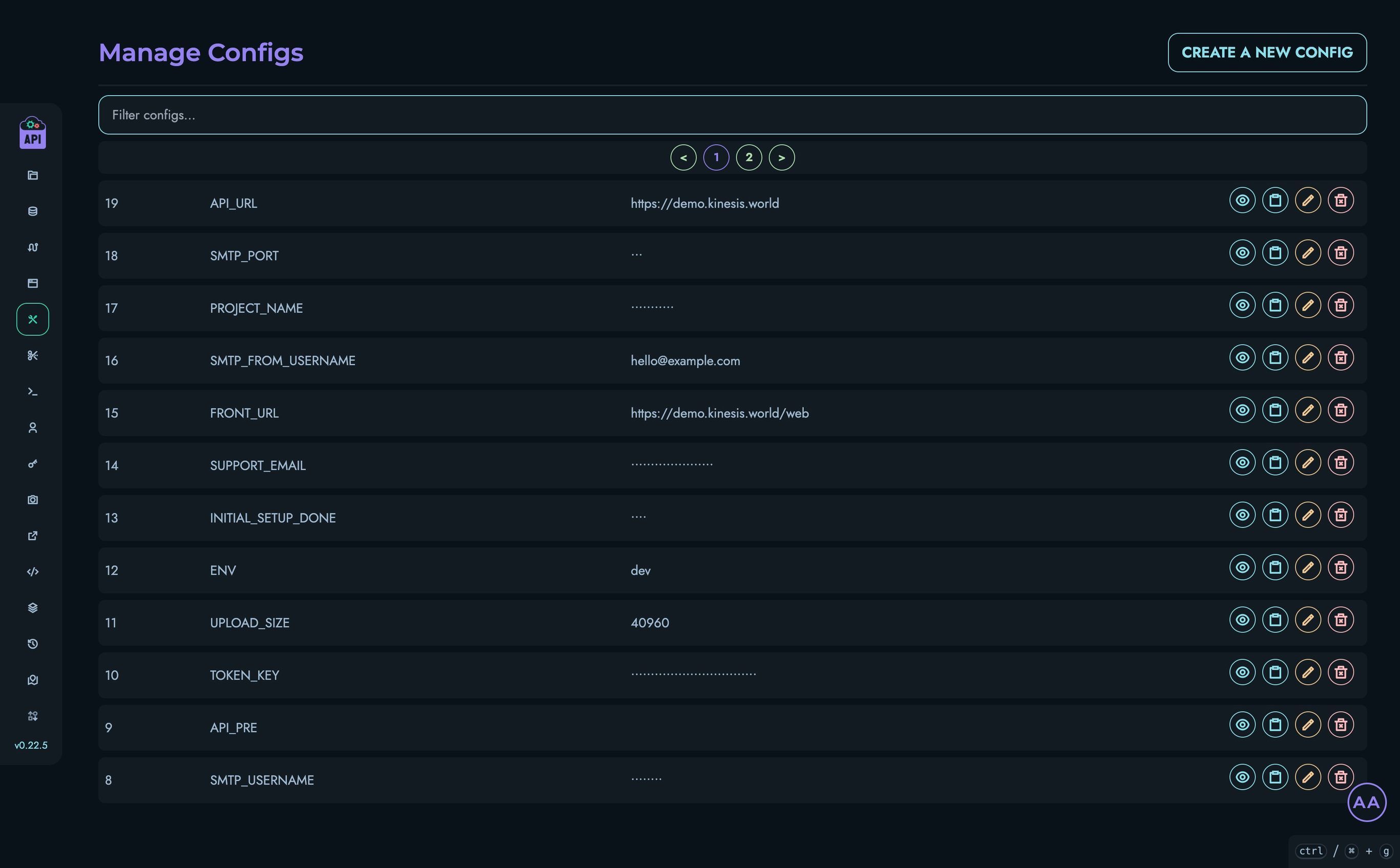Screen dimensions: 1400x868
Task: Copy the API_URL config value
Action: 1276,200
